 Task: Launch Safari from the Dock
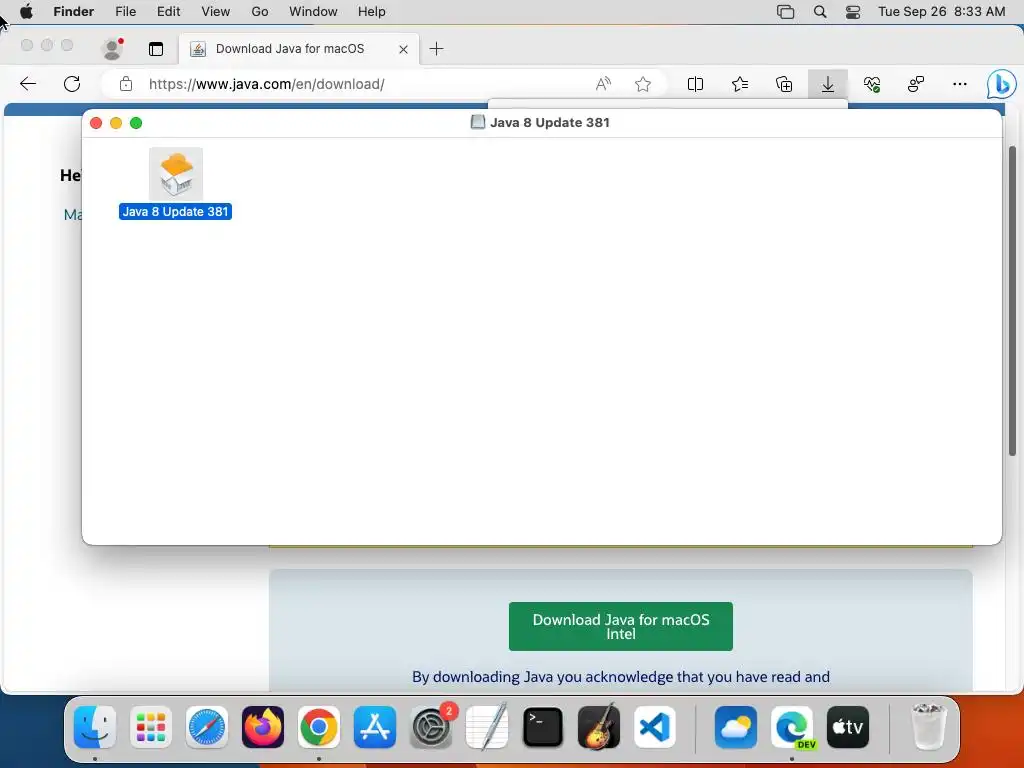tap(207, 727)
